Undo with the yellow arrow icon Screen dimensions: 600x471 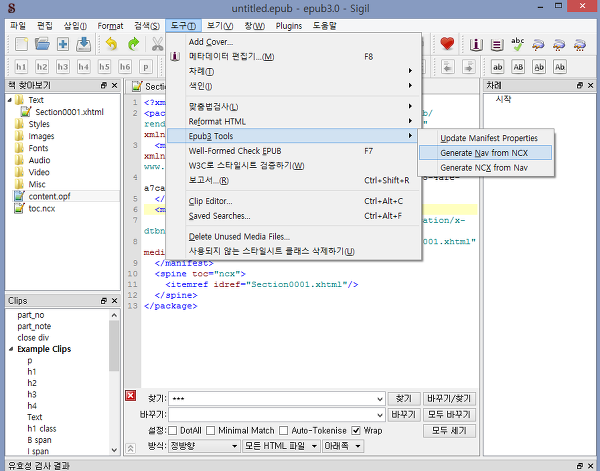point(111,44)
